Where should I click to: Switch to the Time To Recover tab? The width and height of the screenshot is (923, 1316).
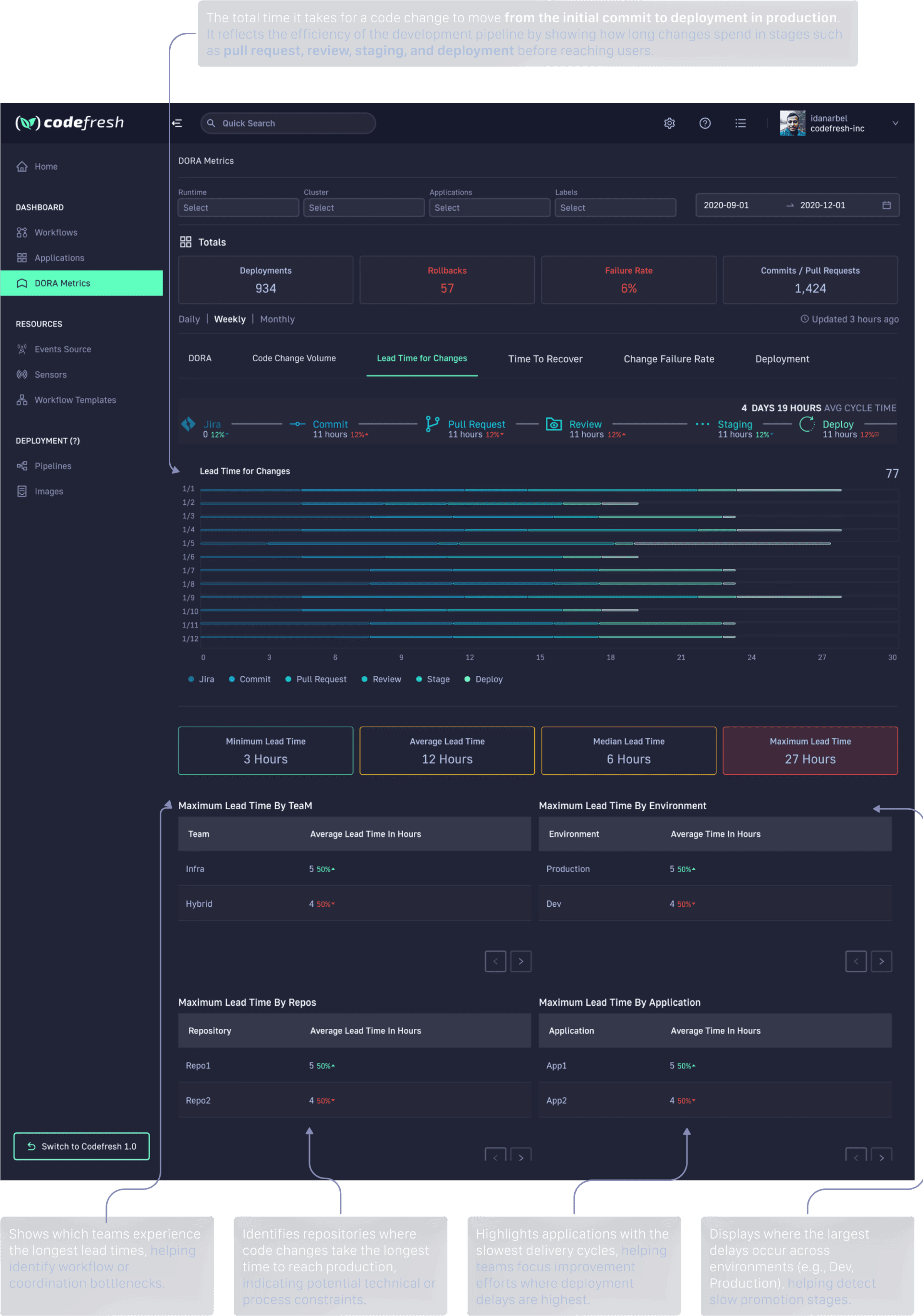point(545,359)
